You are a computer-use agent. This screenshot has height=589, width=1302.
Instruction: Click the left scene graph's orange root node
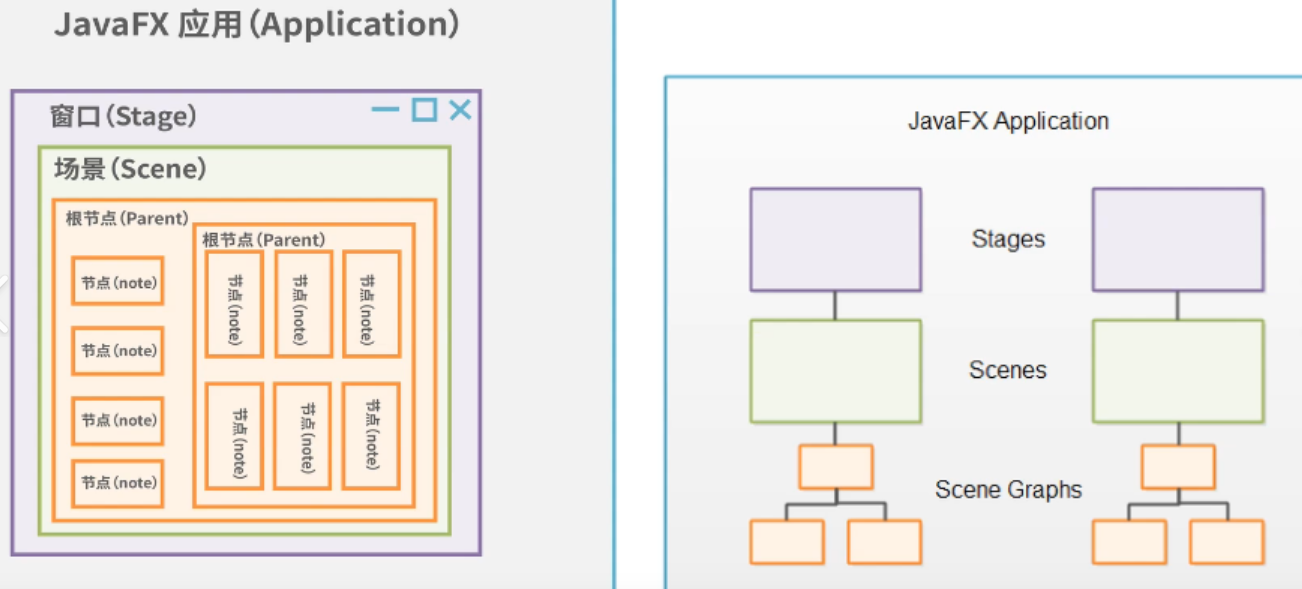[x=836, y=467]
